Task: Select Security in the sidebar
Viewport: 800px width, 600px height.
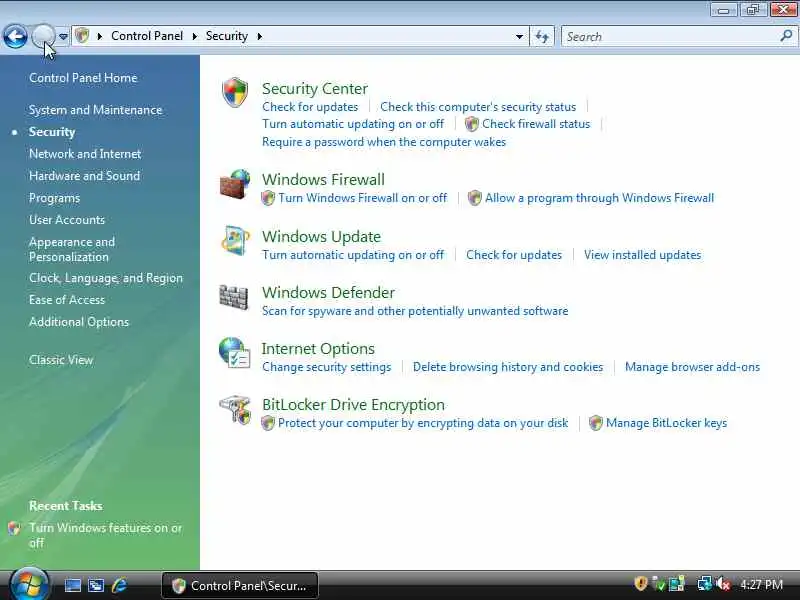Action: point(52,132)
